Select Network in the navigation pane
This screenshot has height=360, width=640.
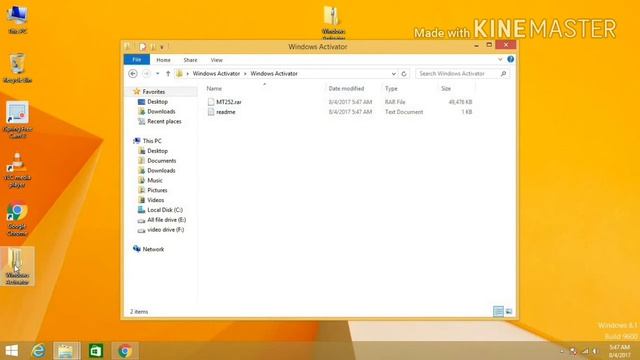click(x=153, y=249)
